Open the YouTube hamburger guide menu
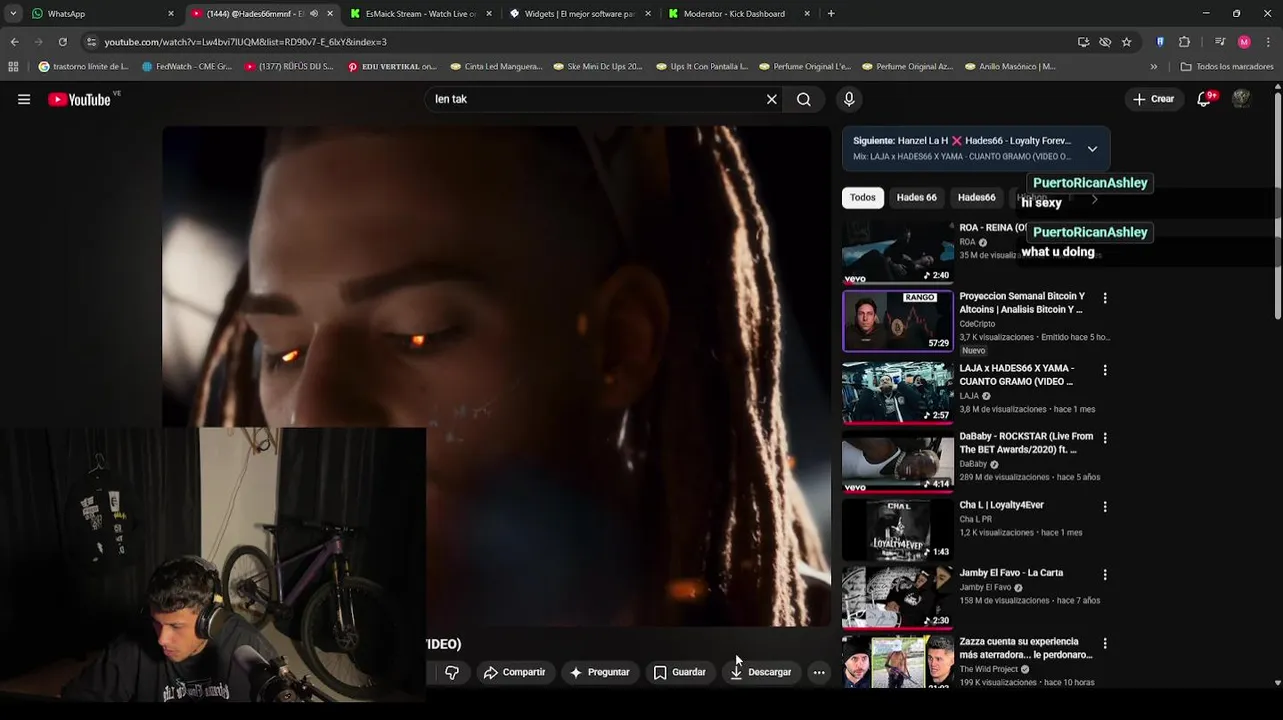1283x720 pixels. point(24,99)
